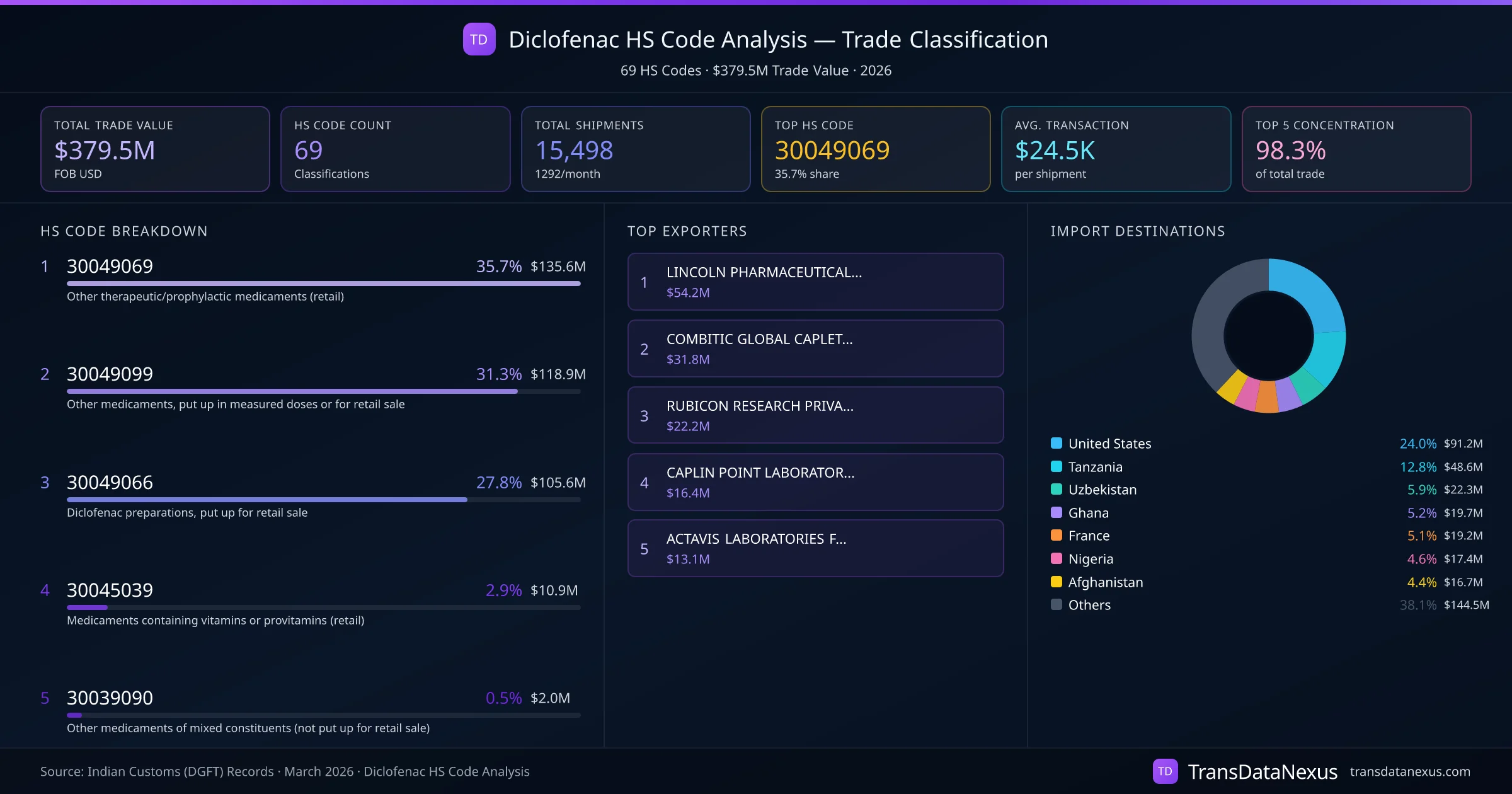This screenshot has width=1512, height=794.
Task: Select the United States legend color marker
Action: [1056, 443]
